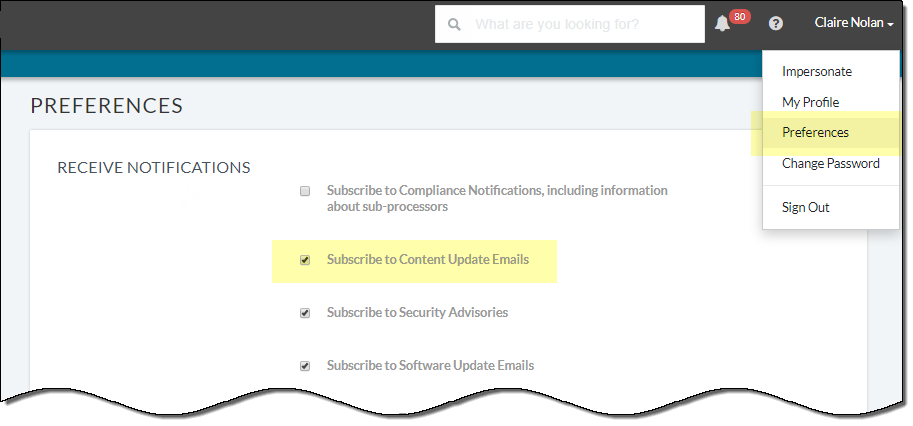Click the Subscribe to Security Advisories label

pyautogui.click(x=417, y=313)
